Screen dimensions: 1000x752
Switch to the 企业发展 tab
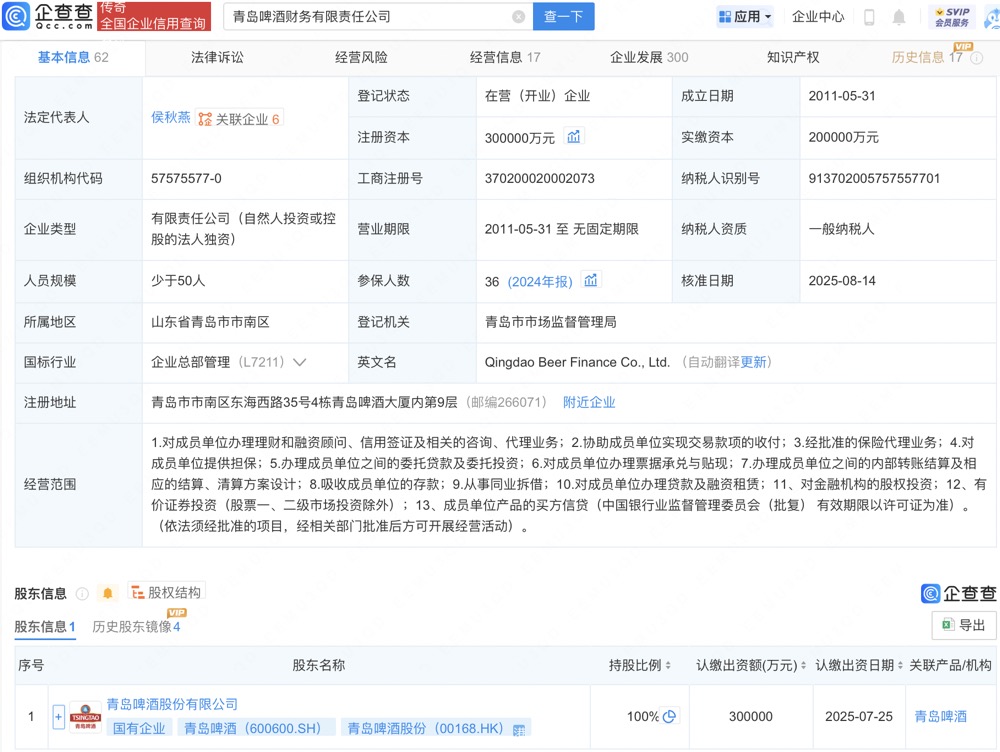click(x=649, y=57)
